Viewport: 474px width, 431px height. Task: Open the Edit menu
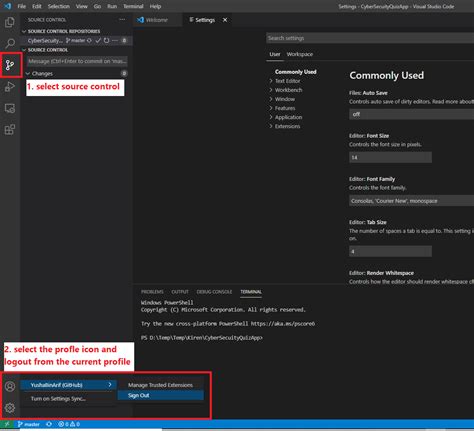pos(37,6)
